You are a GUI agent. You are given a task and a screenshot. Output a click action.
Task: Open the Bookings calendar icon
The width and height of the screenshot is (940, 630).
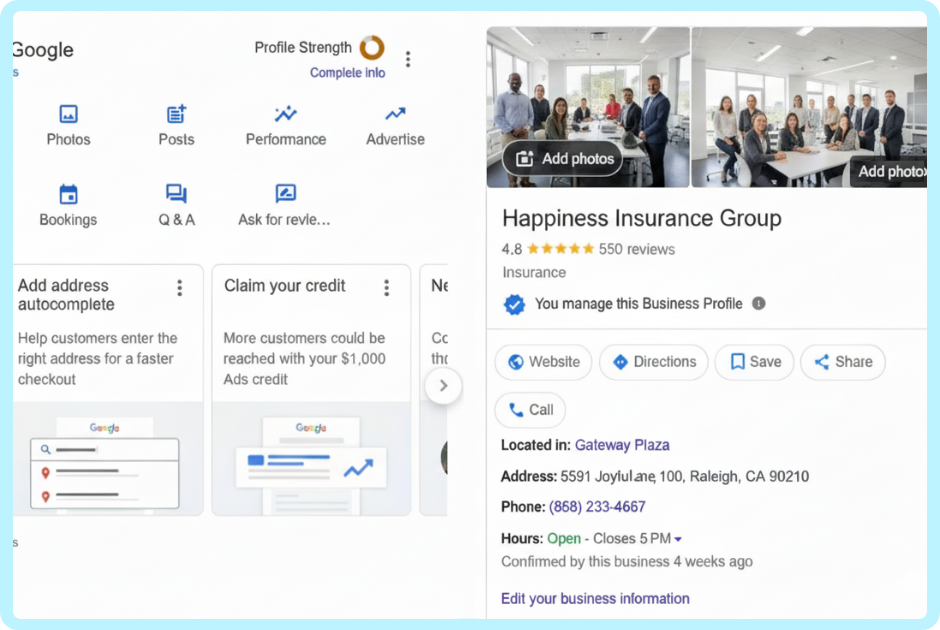pos(68,194)
